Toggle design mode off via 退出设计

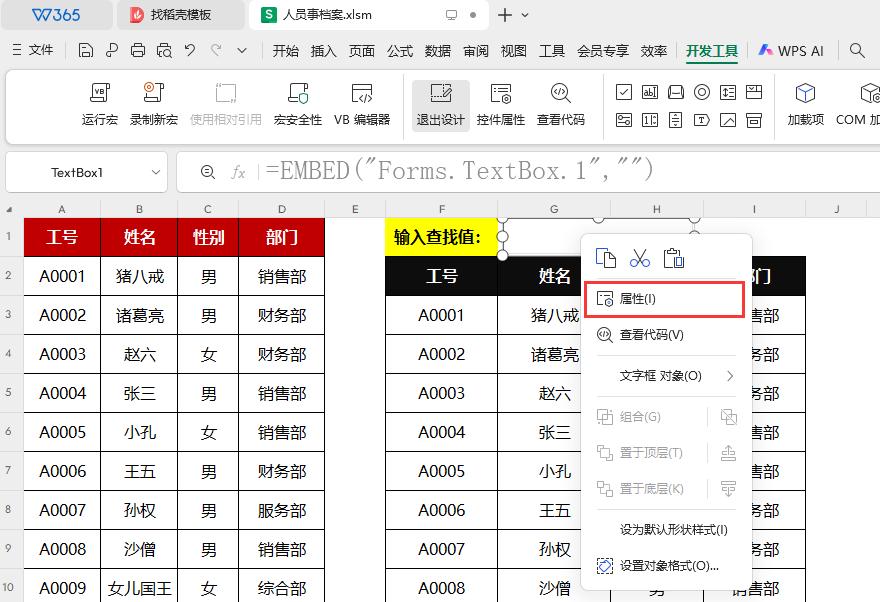[x=441, y=105]
